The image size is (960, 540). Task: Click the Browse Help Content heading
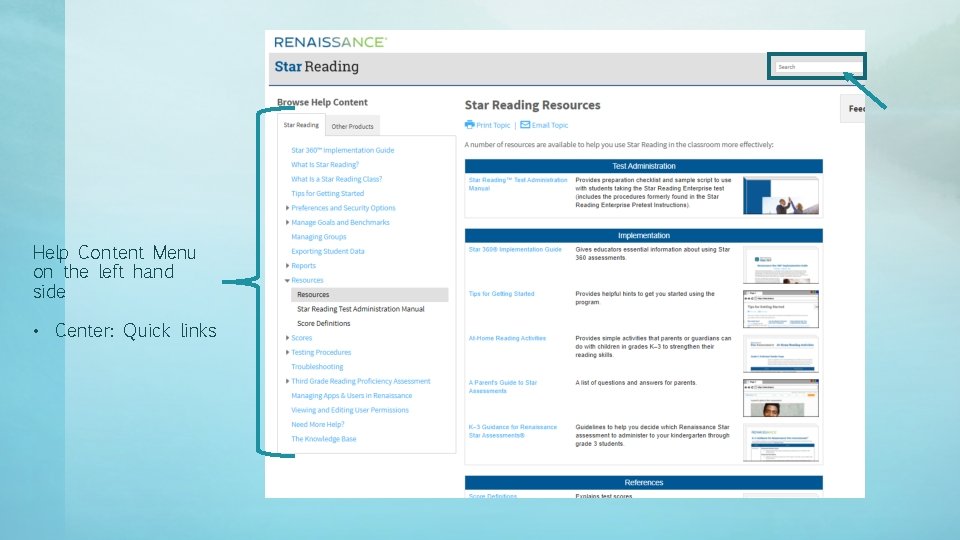tap(322, 102)
